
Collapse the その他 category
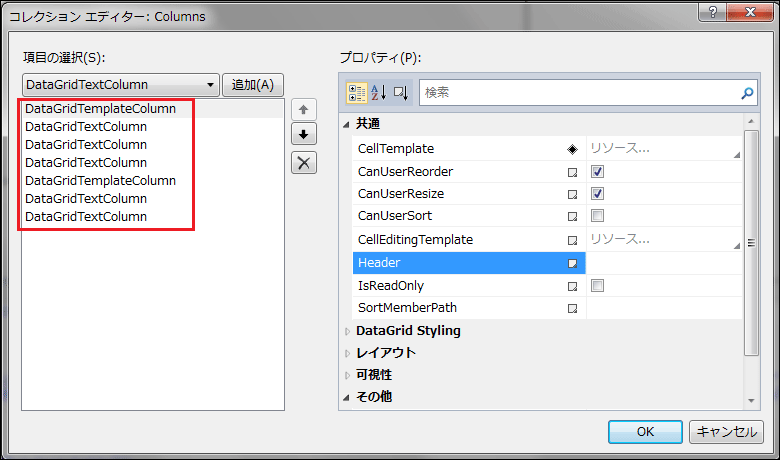347,397
